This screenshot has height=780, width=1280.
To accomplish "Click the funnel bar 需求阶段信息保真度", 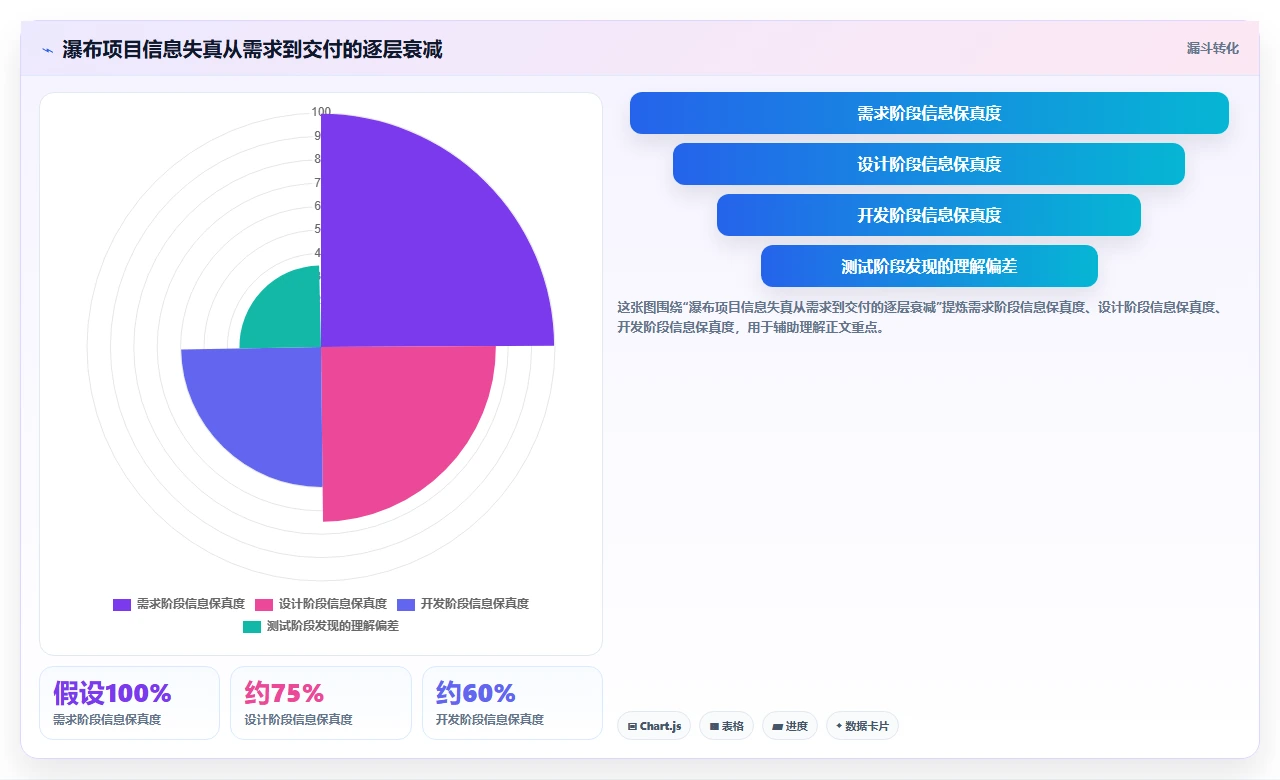I will (x=929, y=113).
